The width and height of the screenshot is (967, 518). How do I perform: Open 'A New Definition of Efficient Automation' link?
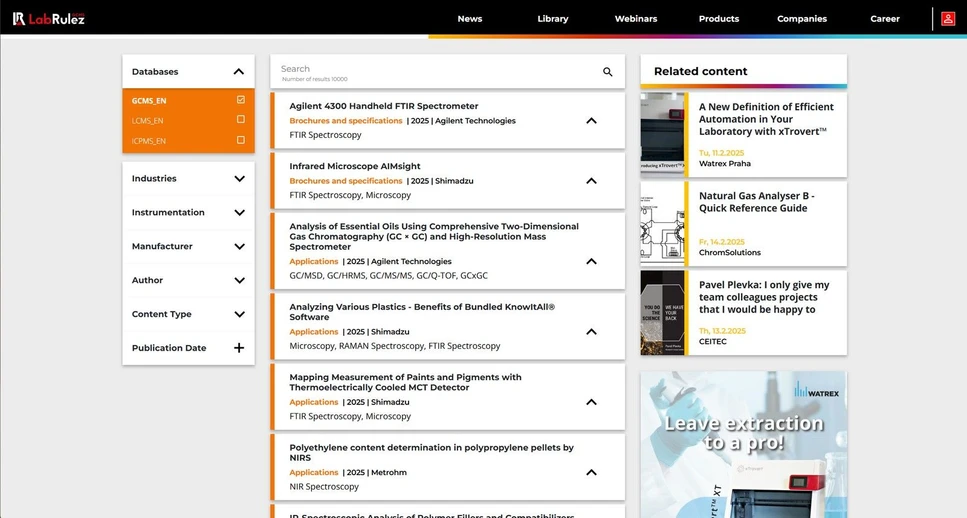tap(766, 119)
